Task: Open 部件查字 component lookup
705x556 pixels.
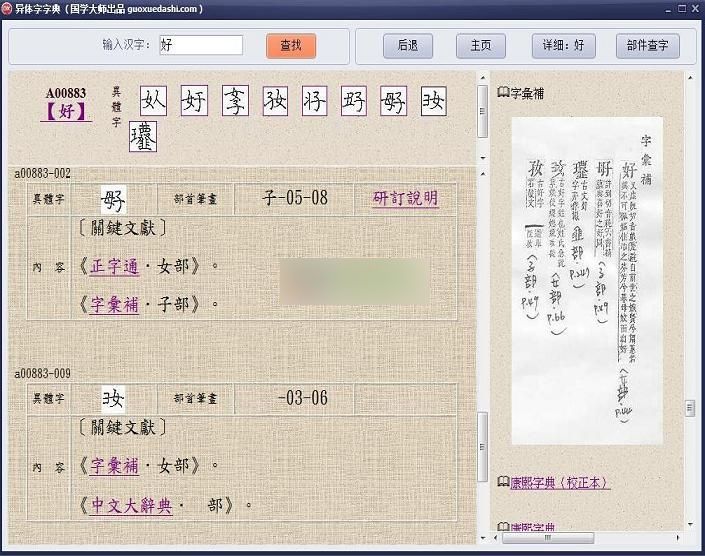Action: pyautogui.click(x=647, y=46)
